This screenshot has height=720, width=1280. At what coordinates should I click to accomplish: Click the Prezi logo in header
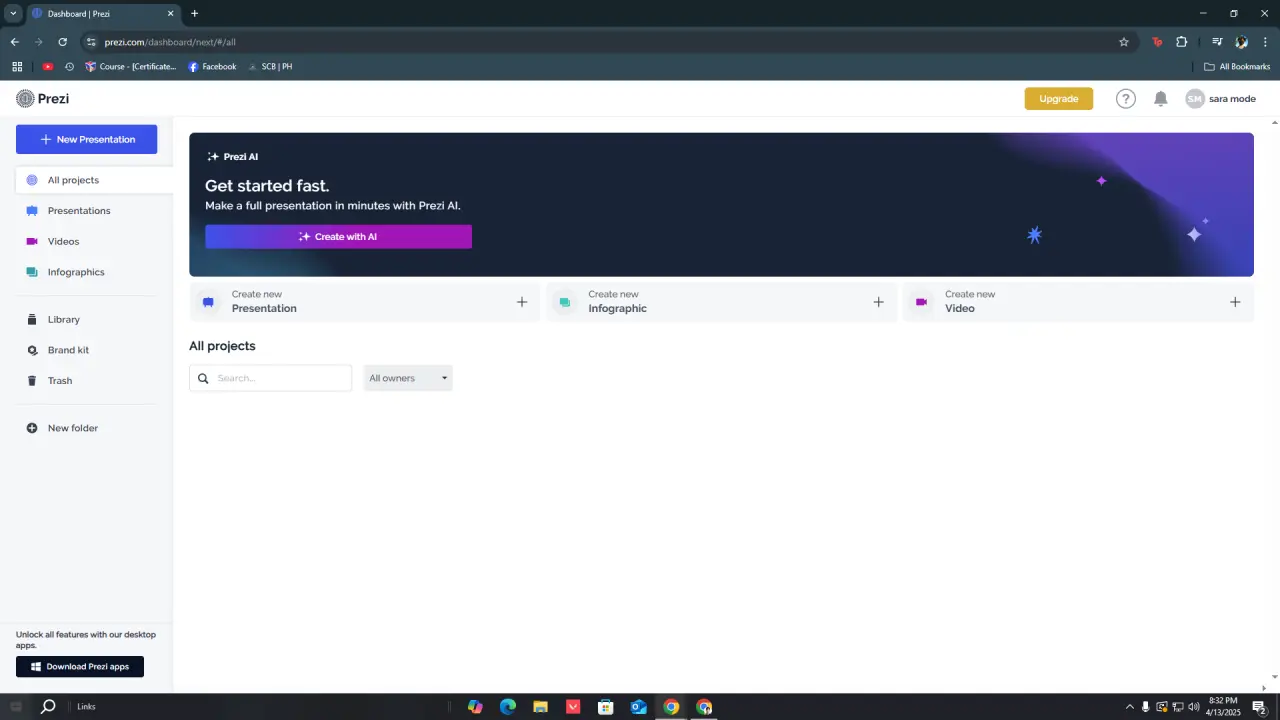pyautogui.click(x=42, y=98)
